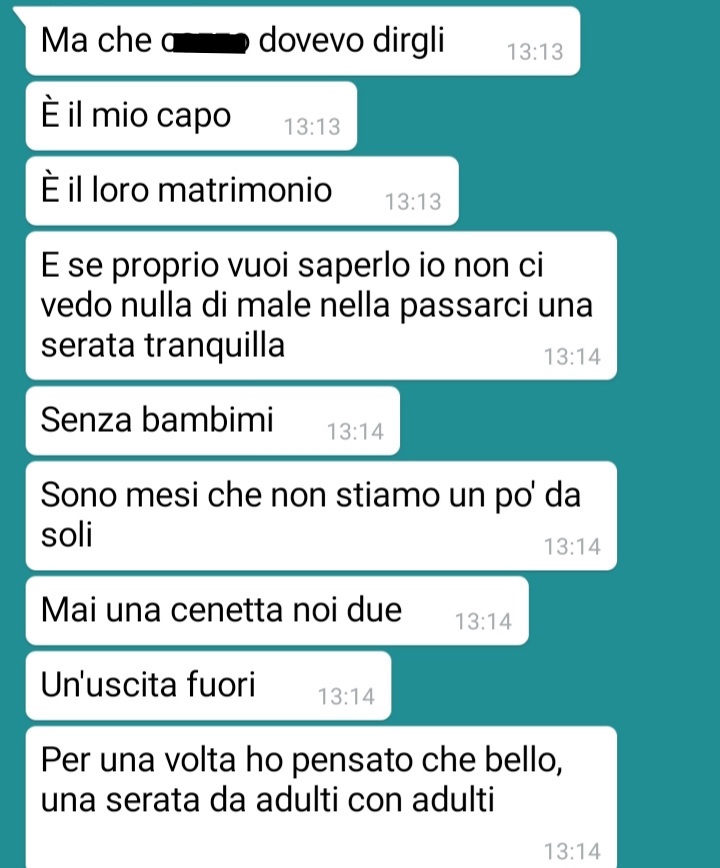Tap the message 'Ma che ... dovevo dirgli'
The width and height of the screenshot is (720, 868).
pos(303,41)
